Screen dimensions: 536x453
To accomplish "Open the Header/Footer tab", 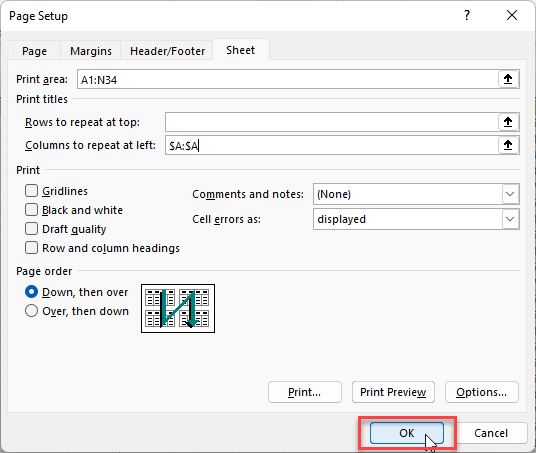I will click(168, 51).
